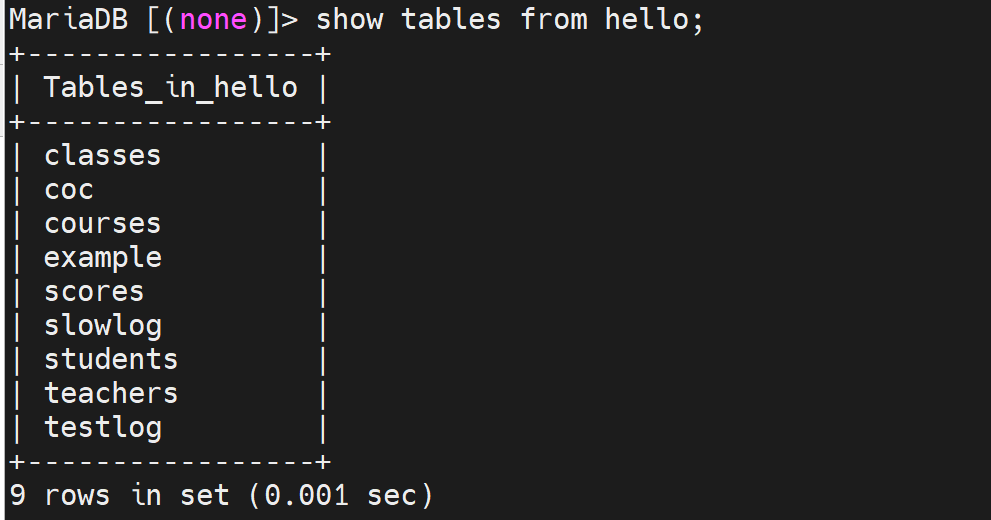Viewport: 991px width, 520px height.
Task: Select the coc table row
Action: pyautogui.click(x=68, y=190)
